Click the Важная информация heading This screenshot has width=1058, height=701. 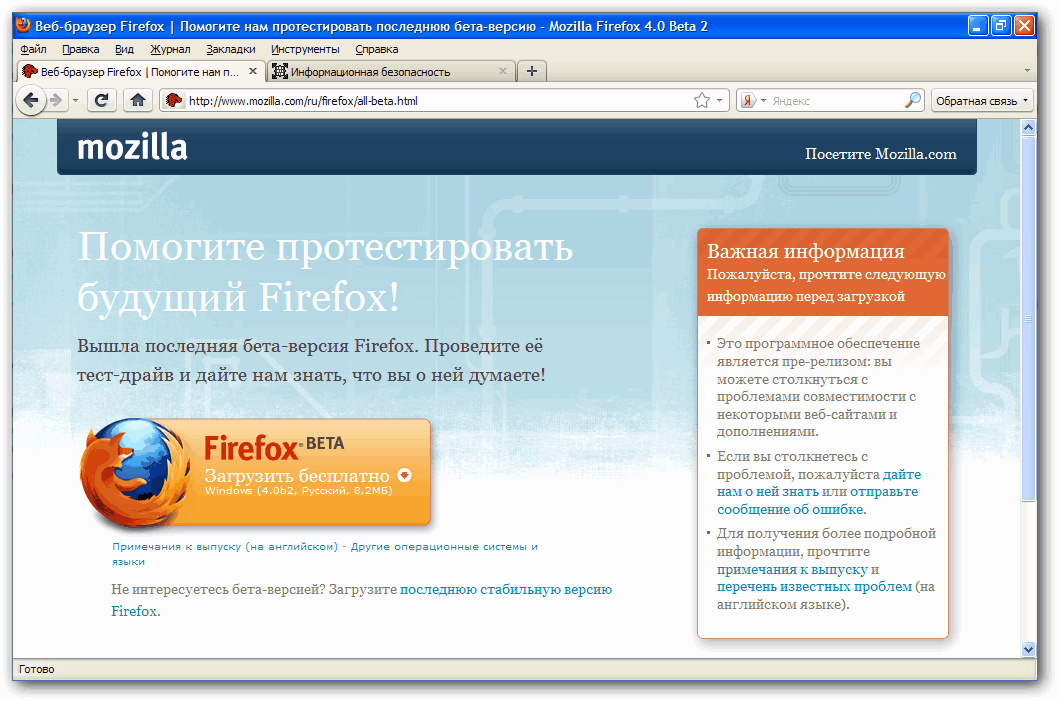click(806, 251)
